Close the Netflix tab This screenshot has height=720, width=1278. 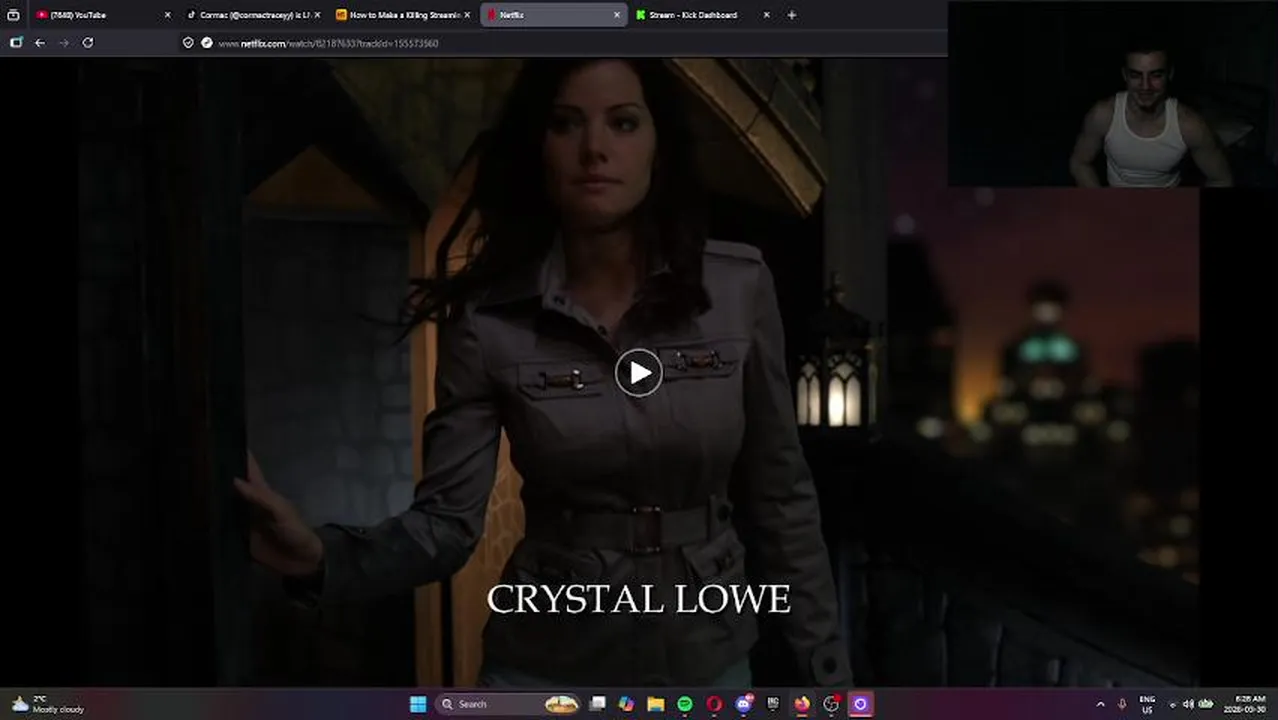(x=617, y=15)
